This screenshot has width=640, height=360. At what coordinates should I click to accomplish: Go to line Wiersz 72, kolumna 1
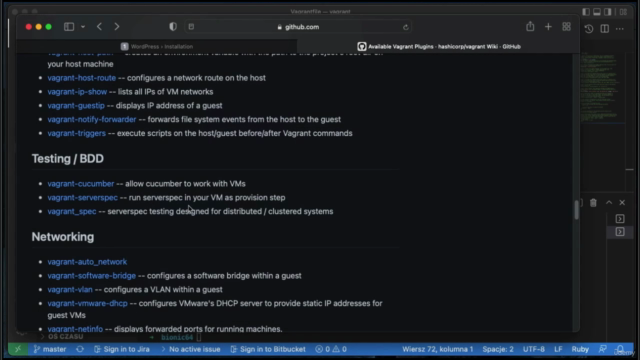[x=438, y=349]
